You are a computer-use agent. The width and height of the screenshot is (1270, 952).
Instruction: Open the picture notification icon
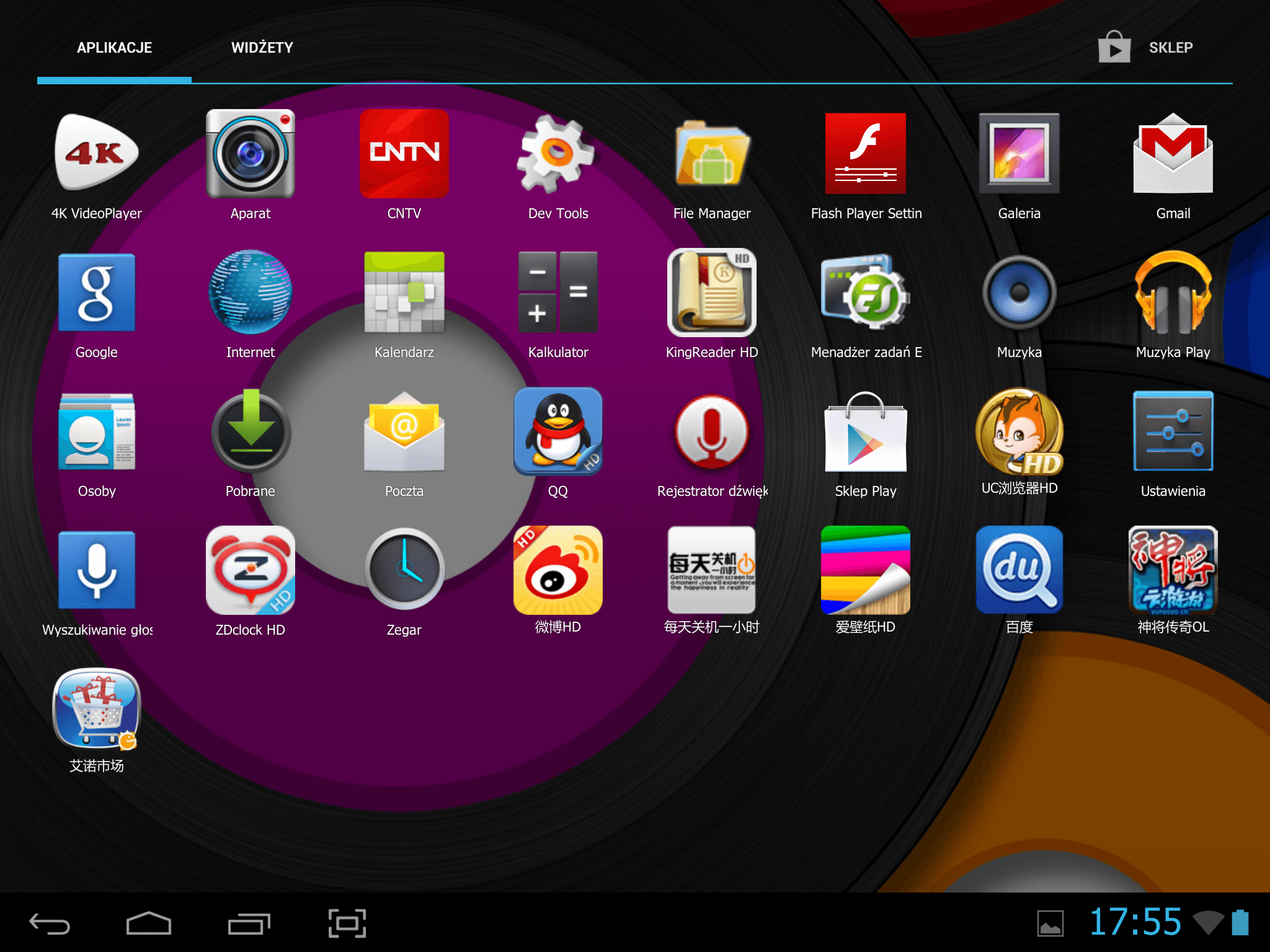pos(1050,923)
